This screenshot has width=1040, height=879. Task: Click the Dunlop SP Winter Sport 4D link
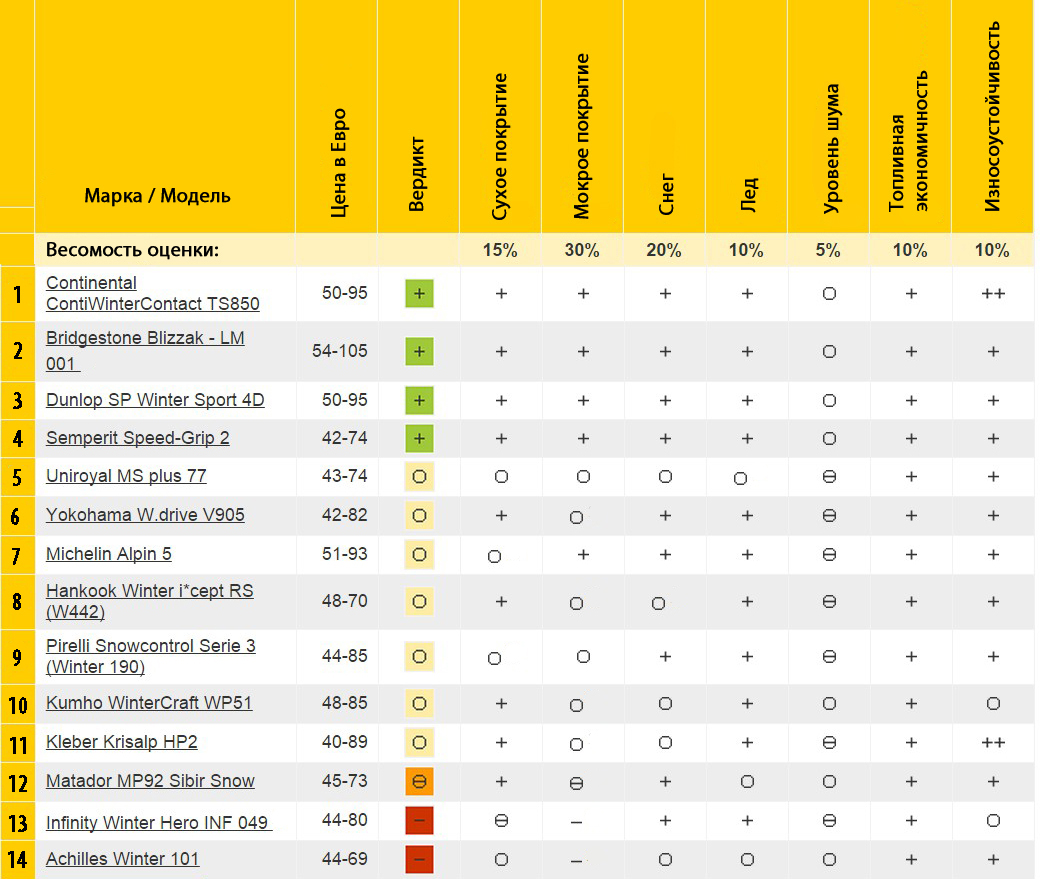click(155, 400)
